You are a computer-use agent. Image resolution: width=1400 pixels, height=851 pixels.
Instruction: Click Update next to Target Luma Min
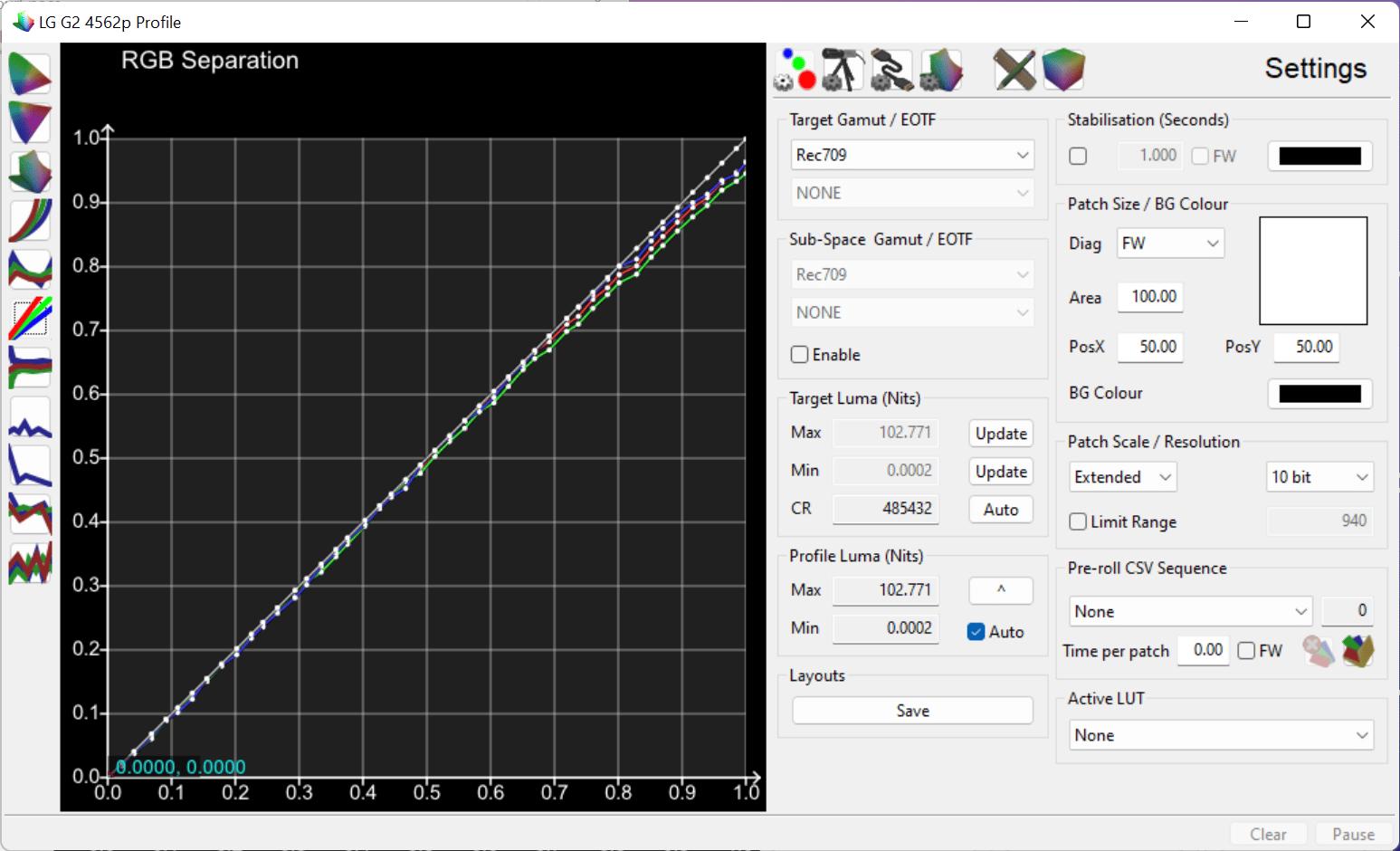[x=1001, y=472]
